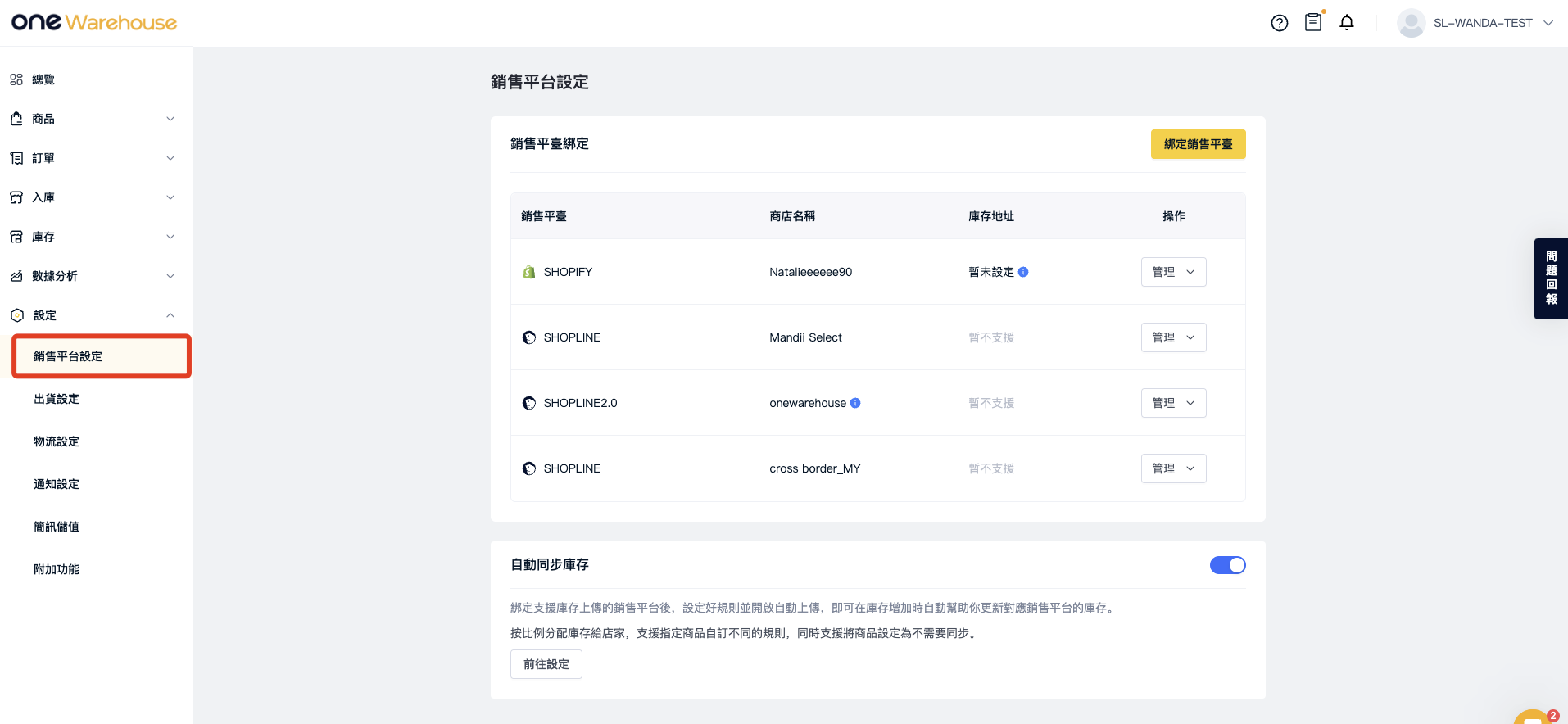Open the clipboard tasks icon in header

1313,22
